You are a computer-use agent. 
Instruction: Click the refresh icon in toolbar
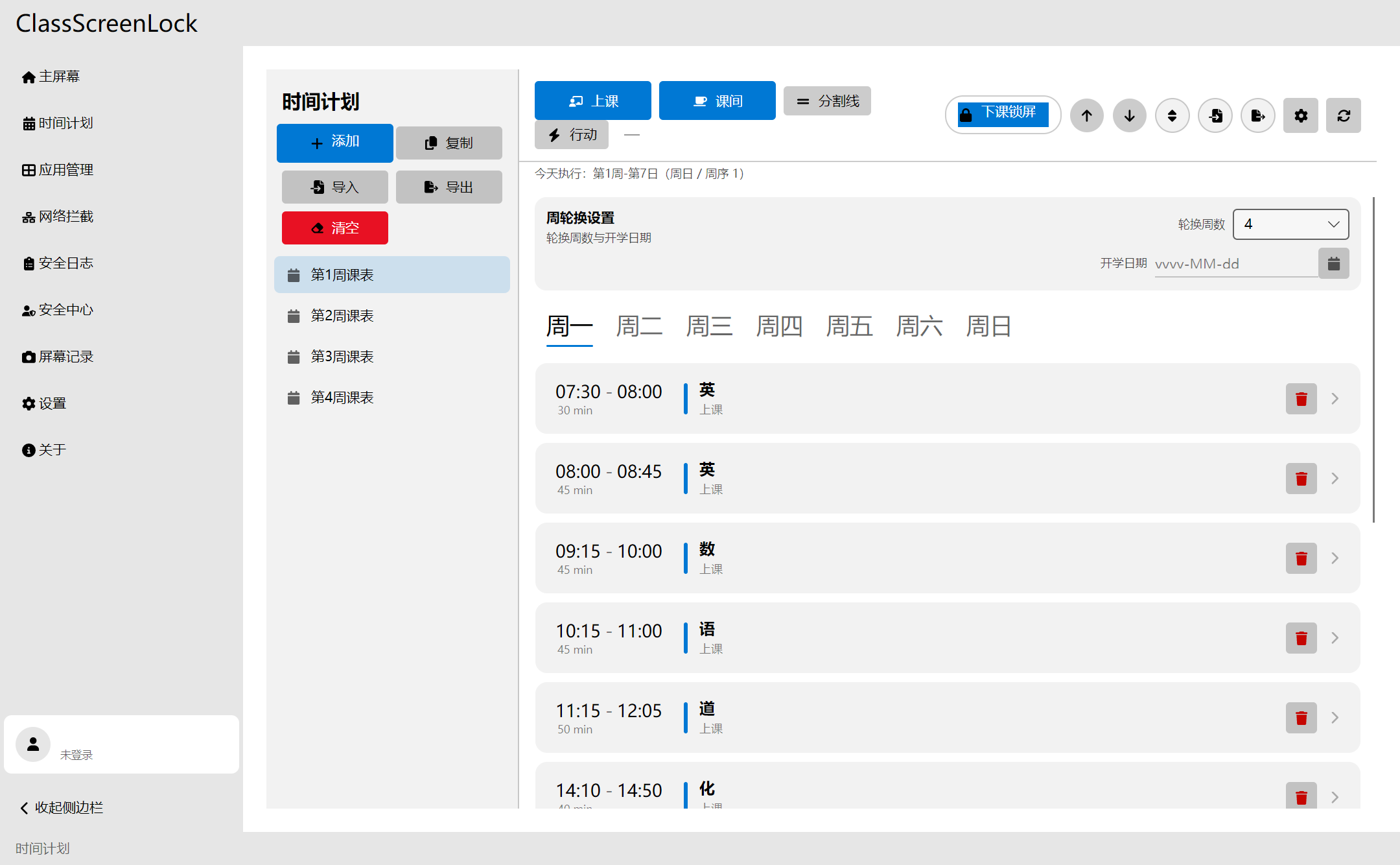click(1344, 116)
